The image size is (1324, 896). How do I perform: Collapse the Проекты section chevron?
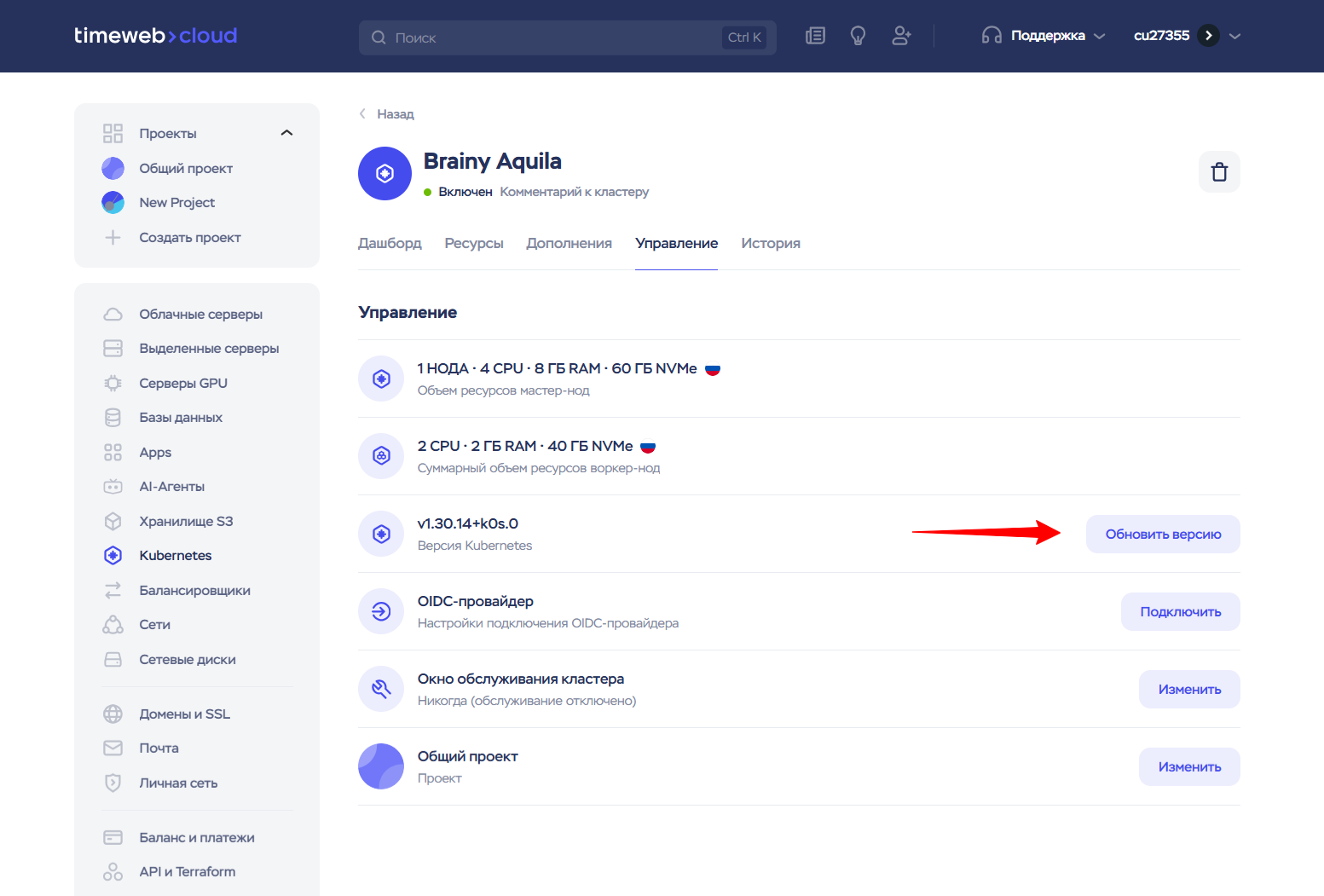[x=286, y=133]
